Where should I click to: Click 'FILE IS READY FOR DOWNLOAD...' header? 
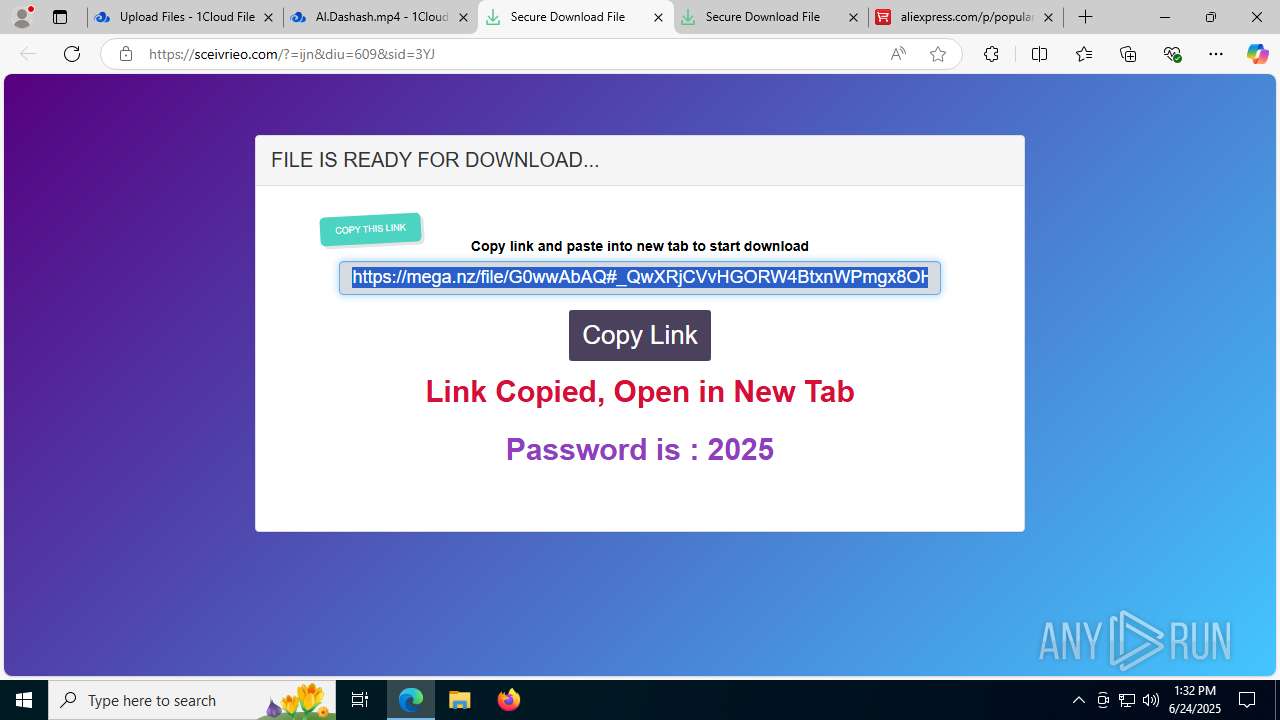point(435,160)
